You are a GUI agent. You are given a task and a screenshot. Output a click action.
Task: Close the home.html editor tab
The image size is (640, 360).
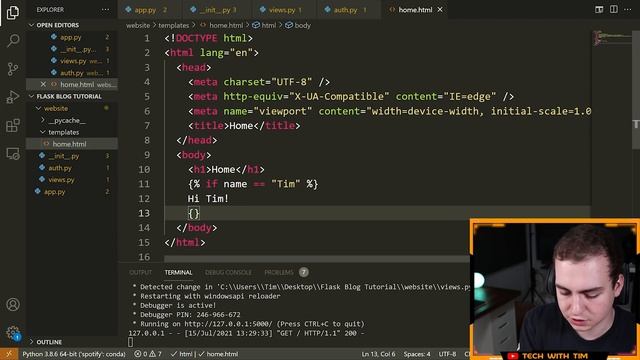pyautogui.click(x=440, y=9)
